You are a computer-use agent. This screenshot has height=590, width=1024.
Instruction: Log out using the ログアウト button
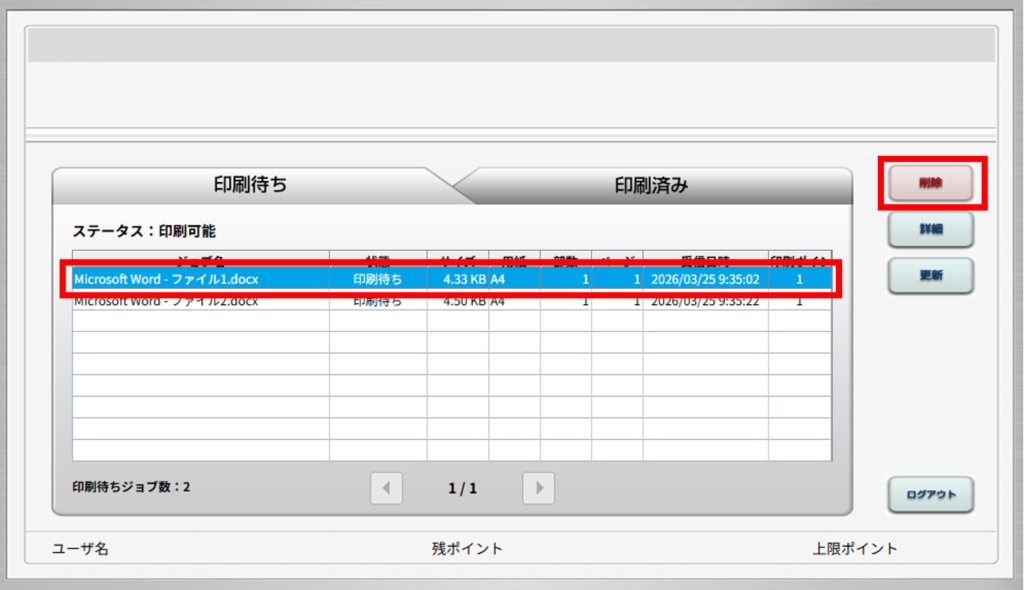[x=930, y=494]
